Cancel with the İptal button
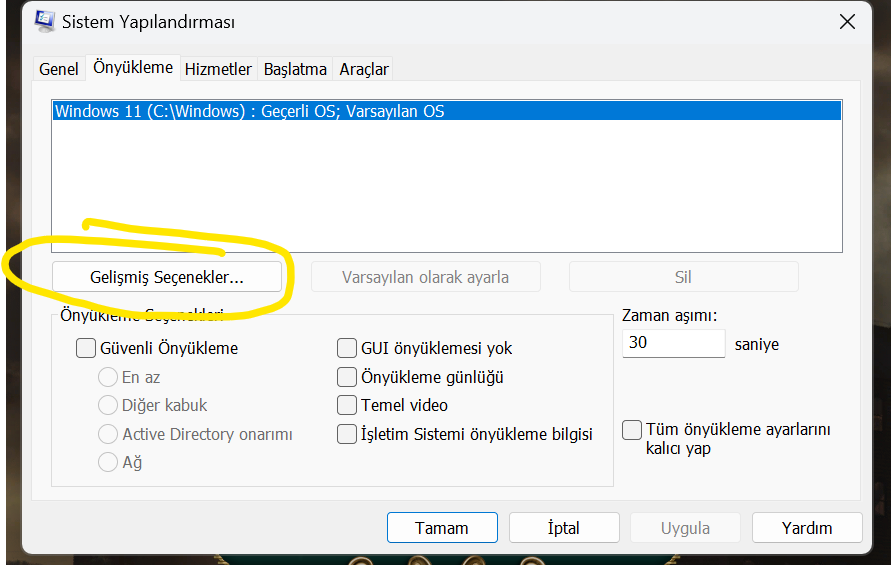The height and width of the screenshot is (565, 891). [564, 527]
